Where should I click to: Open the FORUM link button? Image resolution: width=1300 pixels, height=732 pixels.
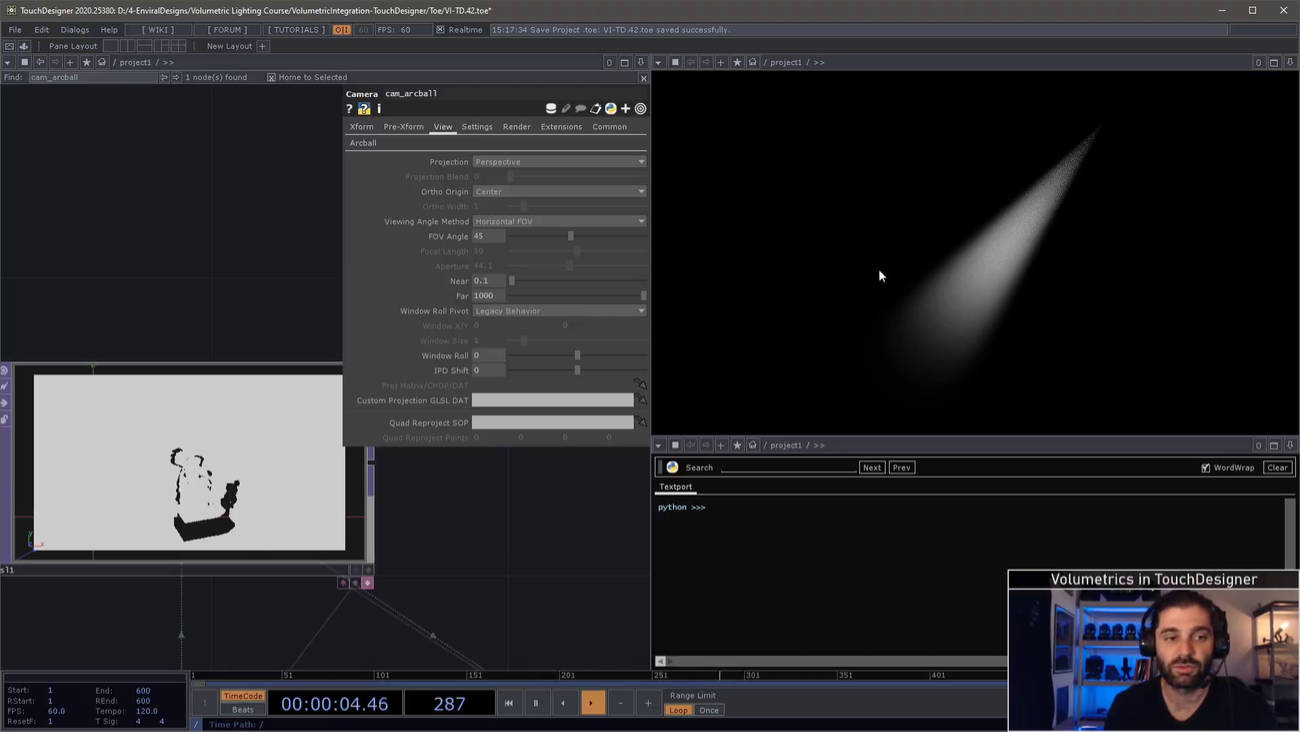coord(227,30)
